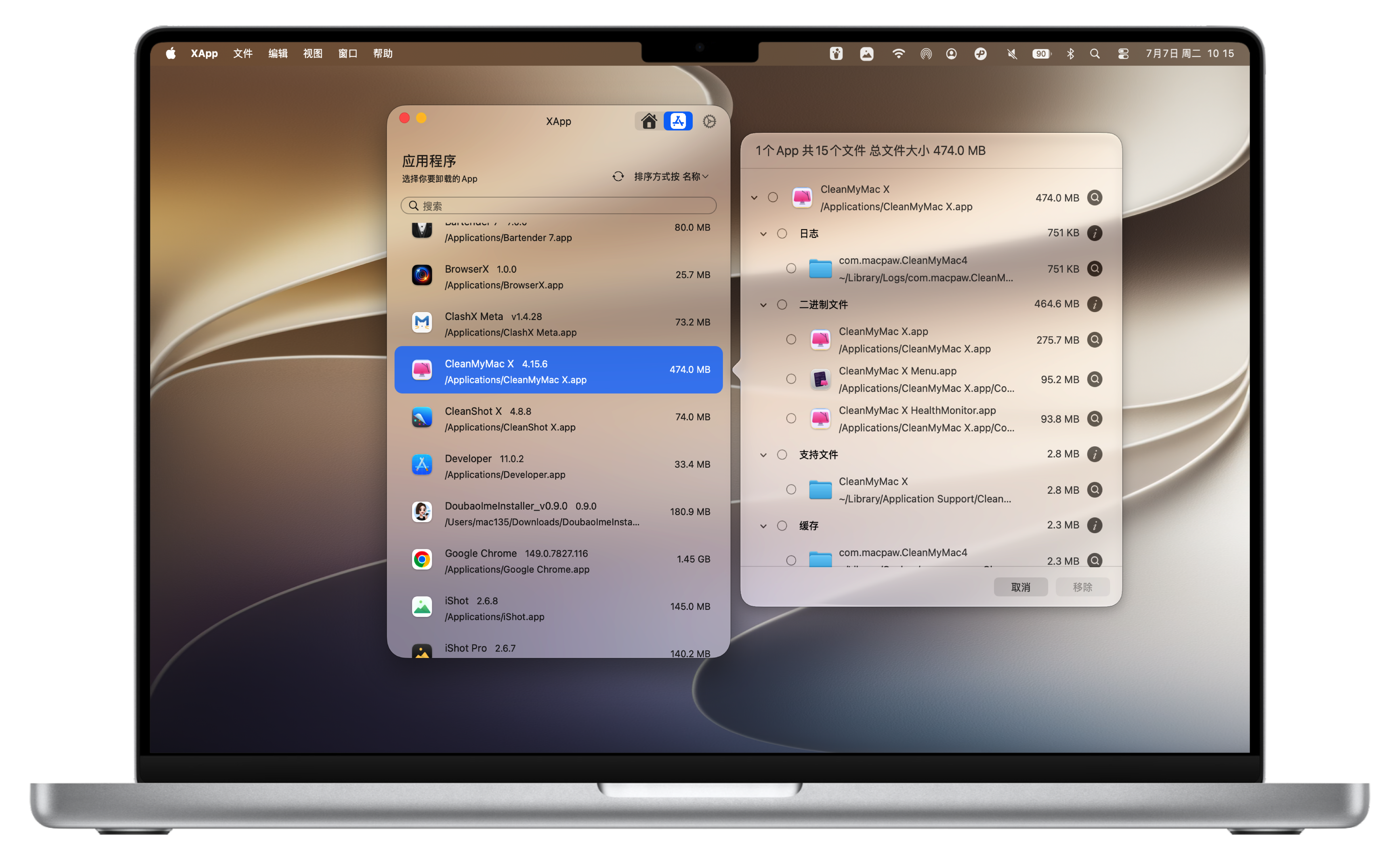This screenshot has height=859, width=1400.
Task: Show info for the 日志 category
Action: coord(1094,233)
